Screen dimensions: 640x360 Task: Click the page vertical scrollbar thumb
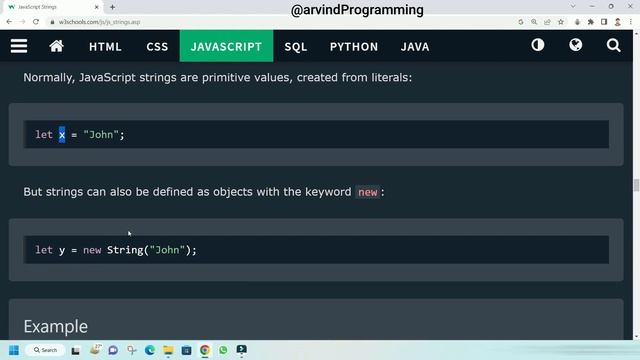pos(636,185)
